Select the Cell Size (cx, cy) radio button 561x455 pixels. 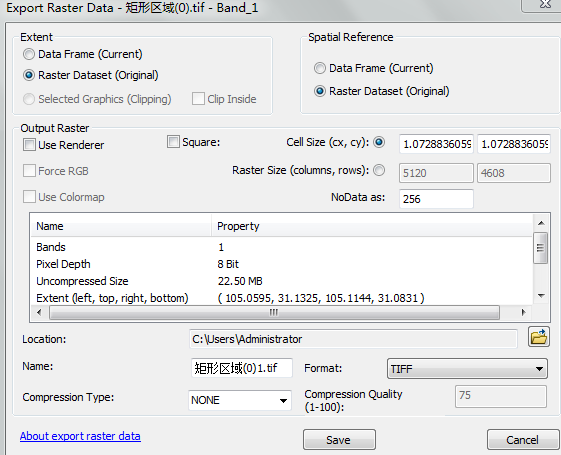point(379,142)
